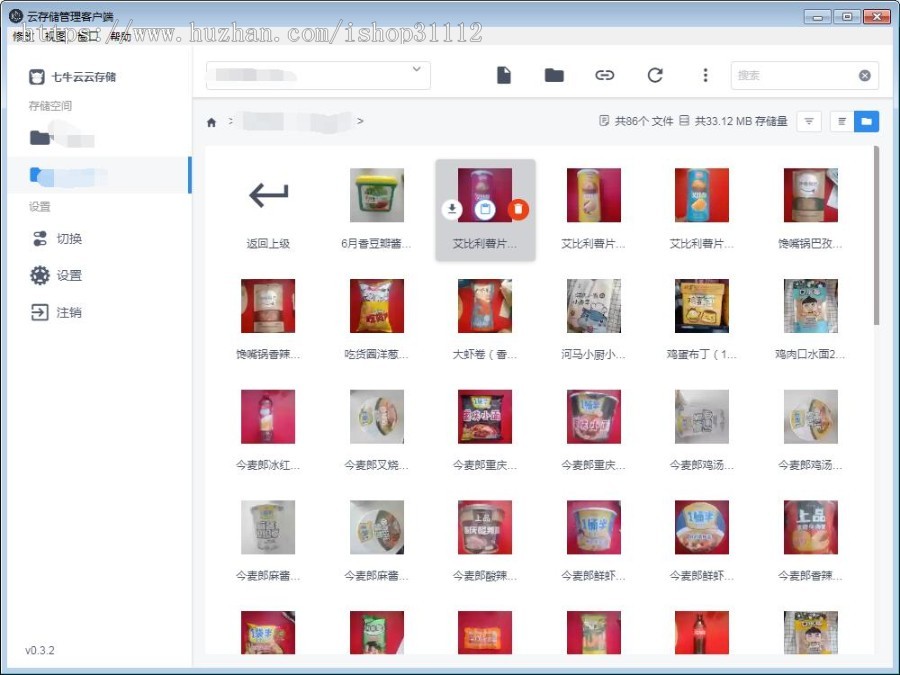The height and width of the screenshot is (675, 900).
Task: Click the vertical scrollbar of the file grid
Action: click(876, 235)
